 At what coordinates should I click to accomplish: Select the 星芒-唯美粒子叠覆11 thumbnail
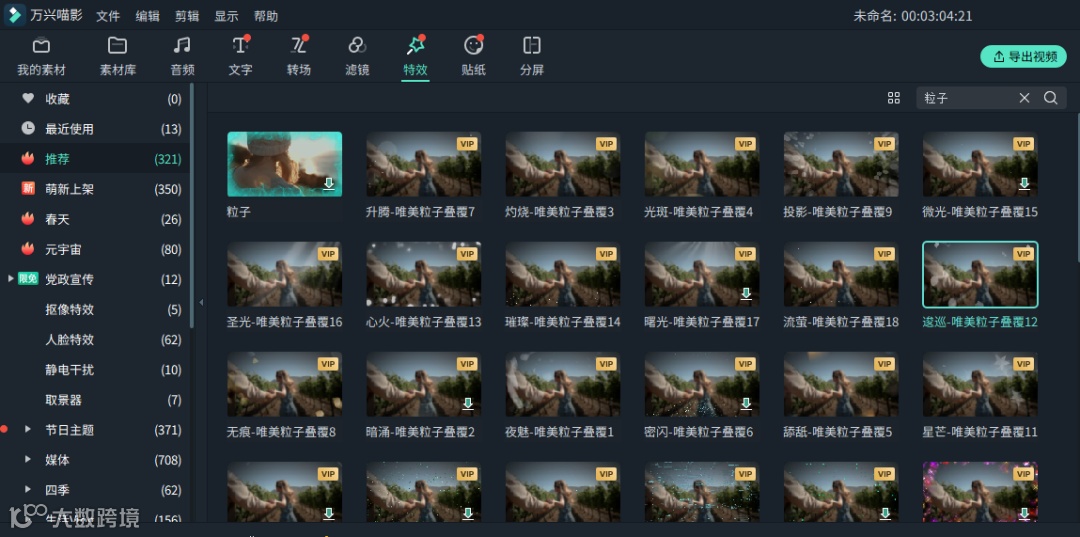(x=980, y=385)
